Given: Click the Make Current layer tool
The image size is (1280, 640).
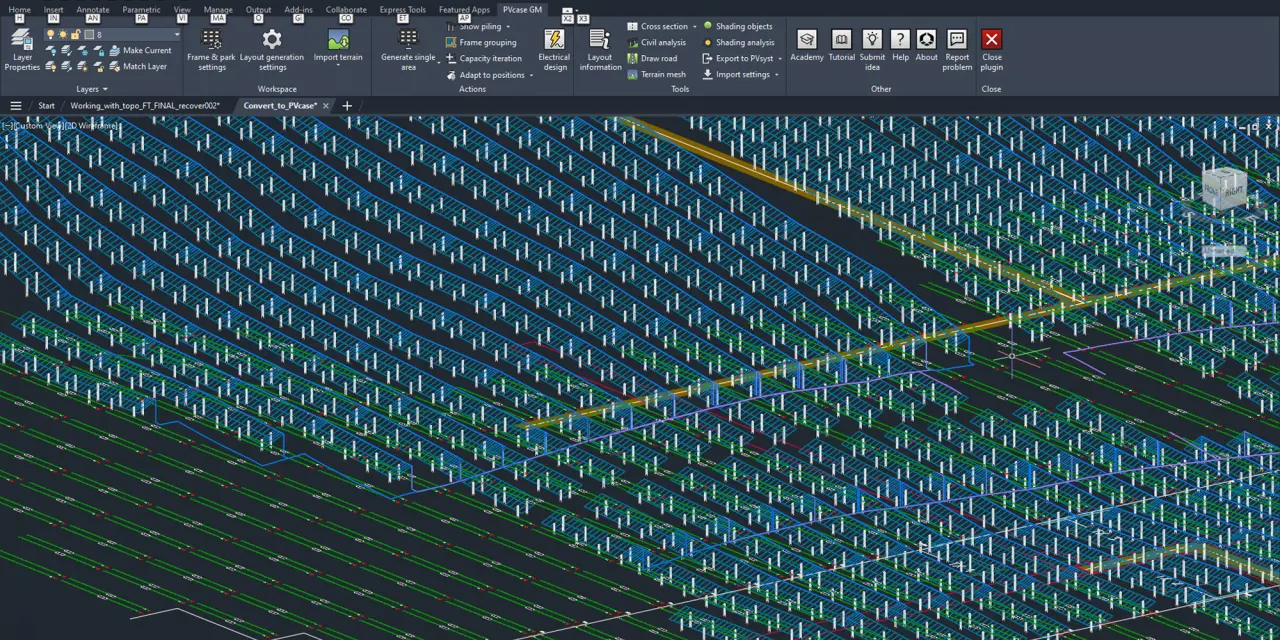Looking at the screenshot, I should [x=140, y=51].
